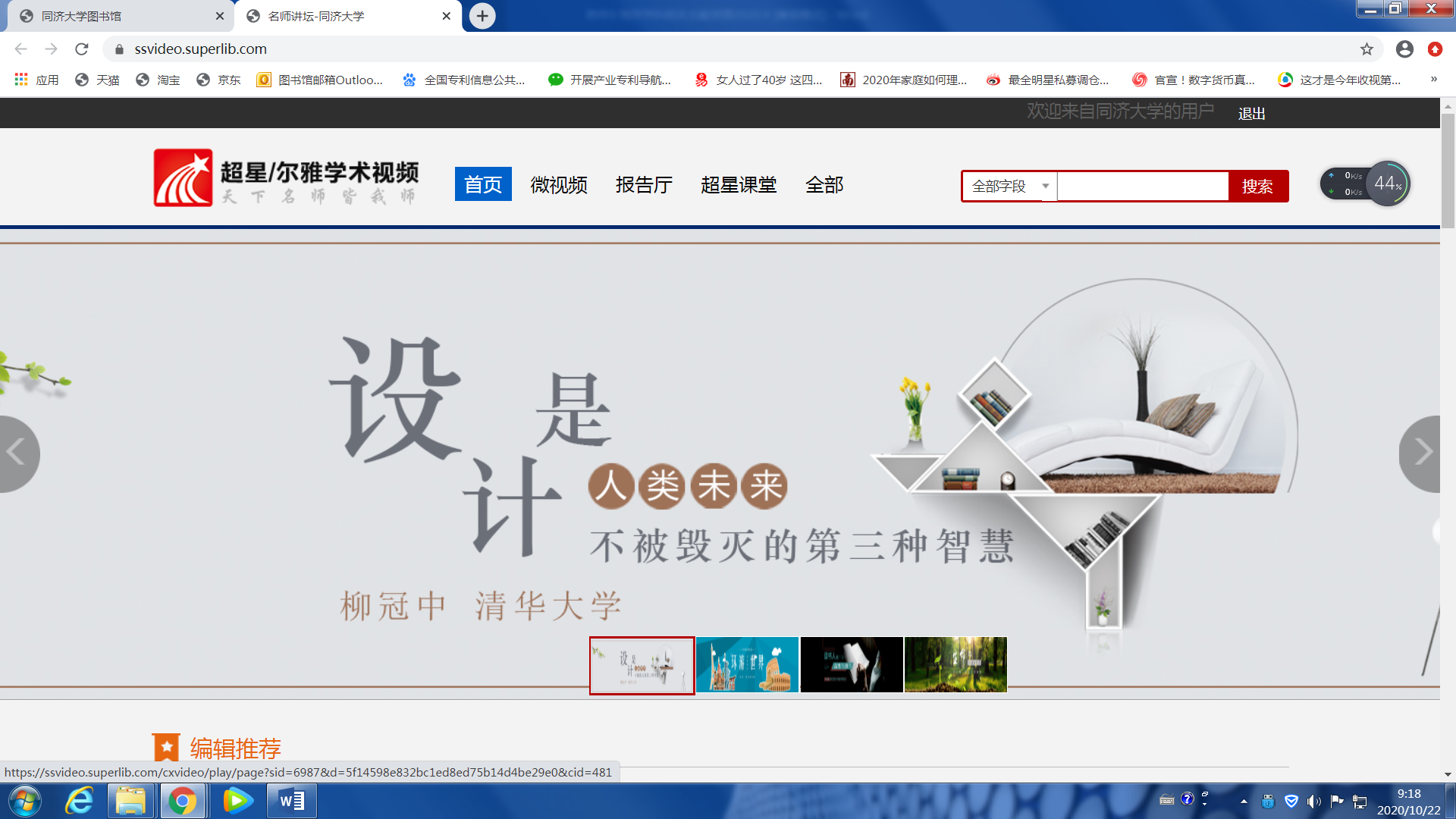Select the 环游世界 teal banner thumbnail
The width and height of the screenshot is (1456, 819).
(747, 664)
